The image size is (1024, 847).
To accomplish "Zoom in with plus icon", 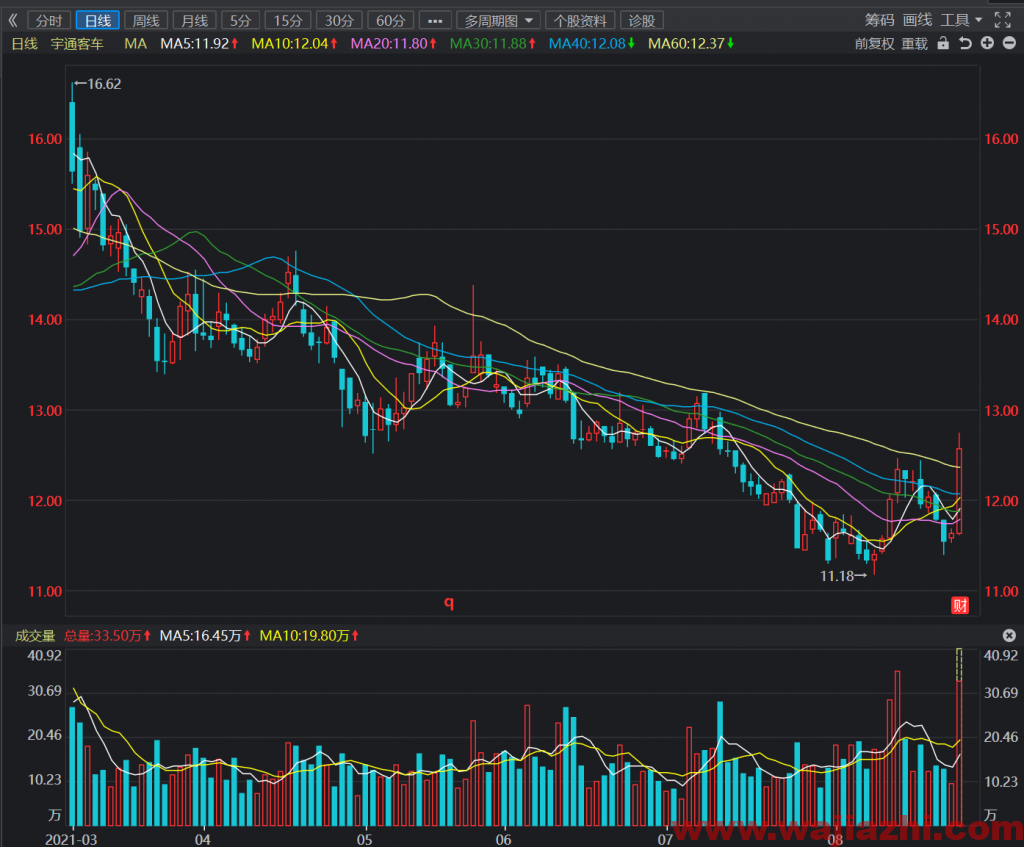I will 987,43.
